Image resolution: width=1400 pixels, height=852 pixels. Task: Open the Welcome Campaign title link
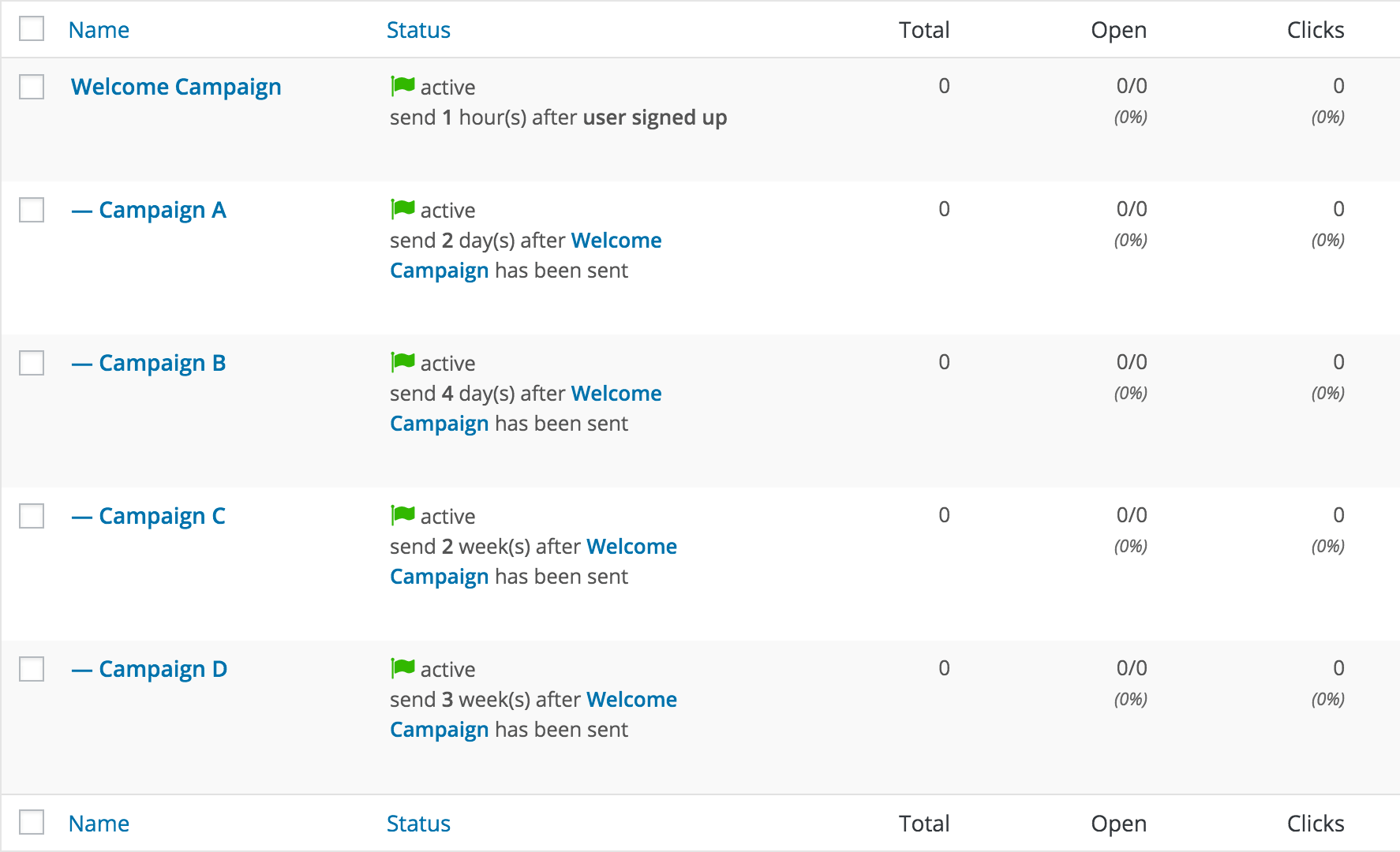[x=176, y=87]
